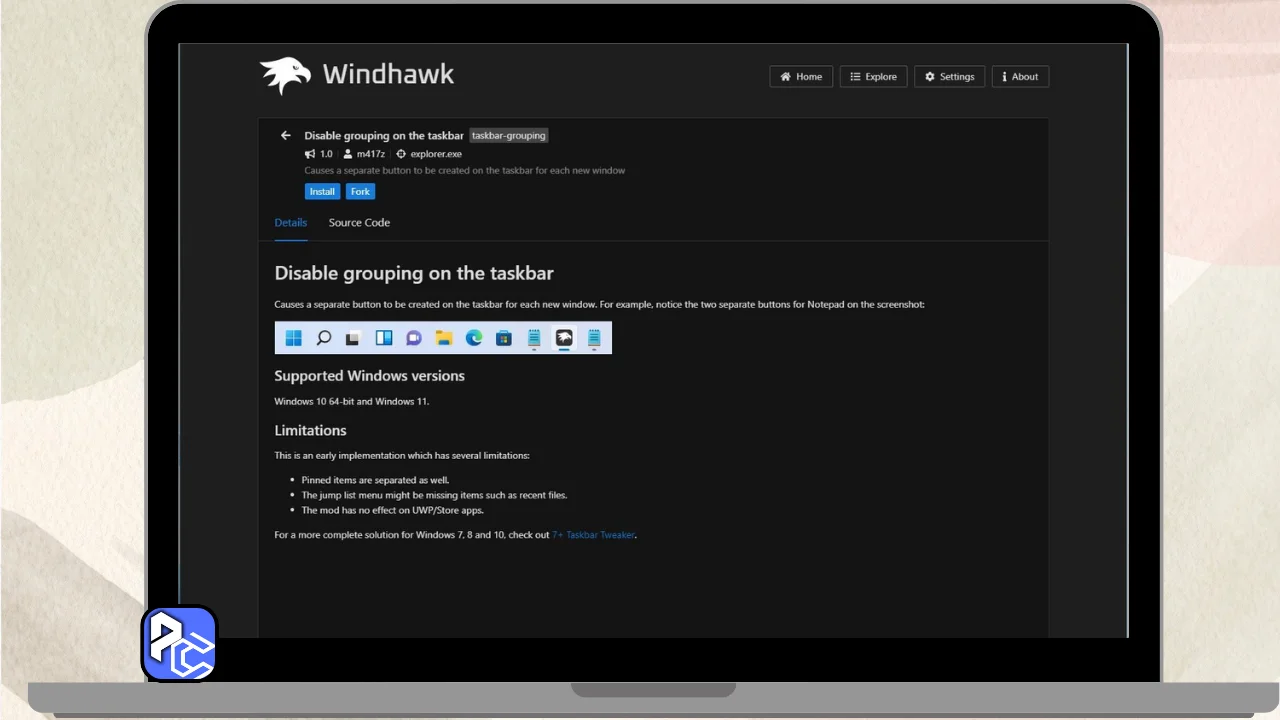Click the File Explorer folder icon in image
The height and width of the screenshot is (720, 1280).
click(444, 338)
